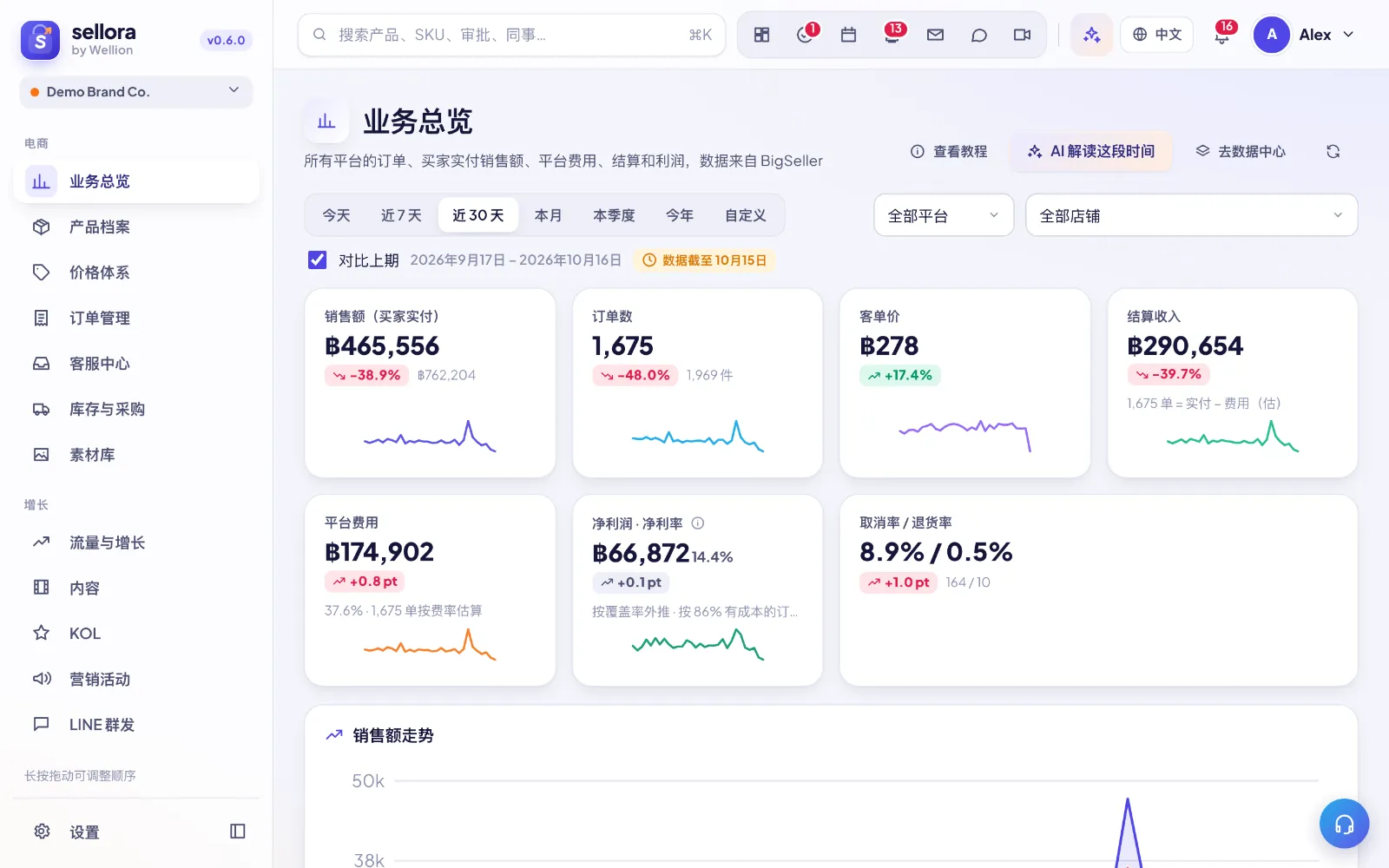Open 产品档案 in the sidebar
Viewport: 1389px width, 868px height.
(136, 227)
